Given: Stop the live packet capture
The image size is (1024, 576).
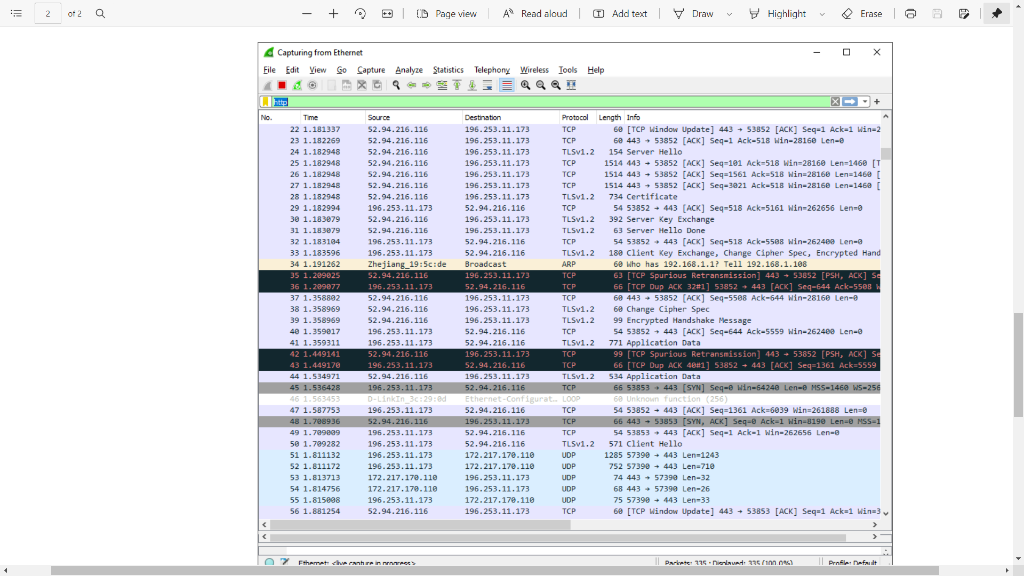Looking at the screenshot, I should (282, 85).
